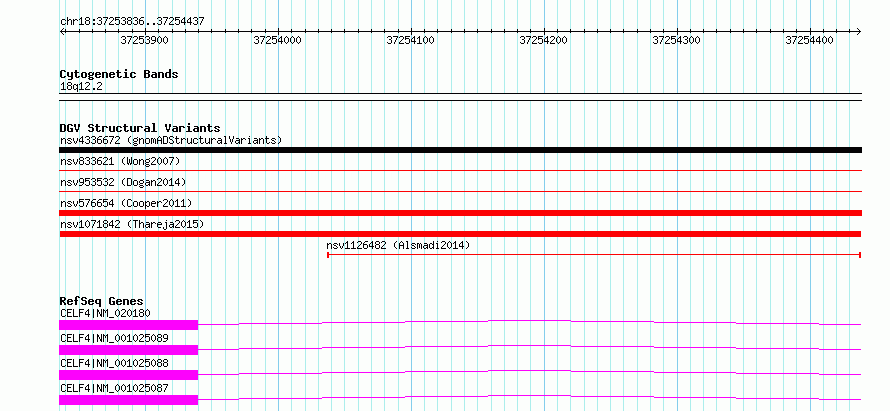Click the nsv953532 (Dogan2014) label

point(123,182)
